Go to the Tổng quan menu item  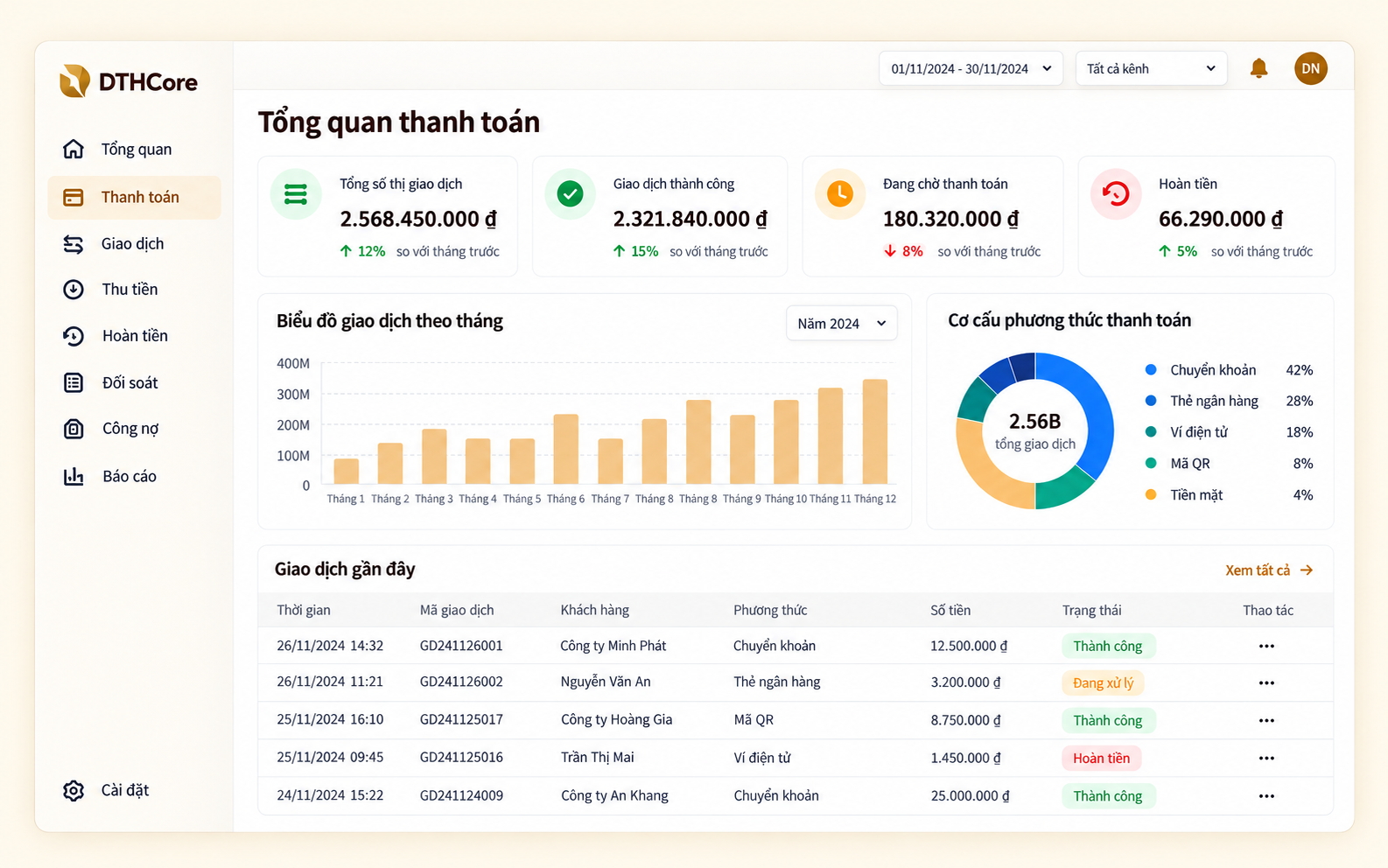[x=134, y=149]
